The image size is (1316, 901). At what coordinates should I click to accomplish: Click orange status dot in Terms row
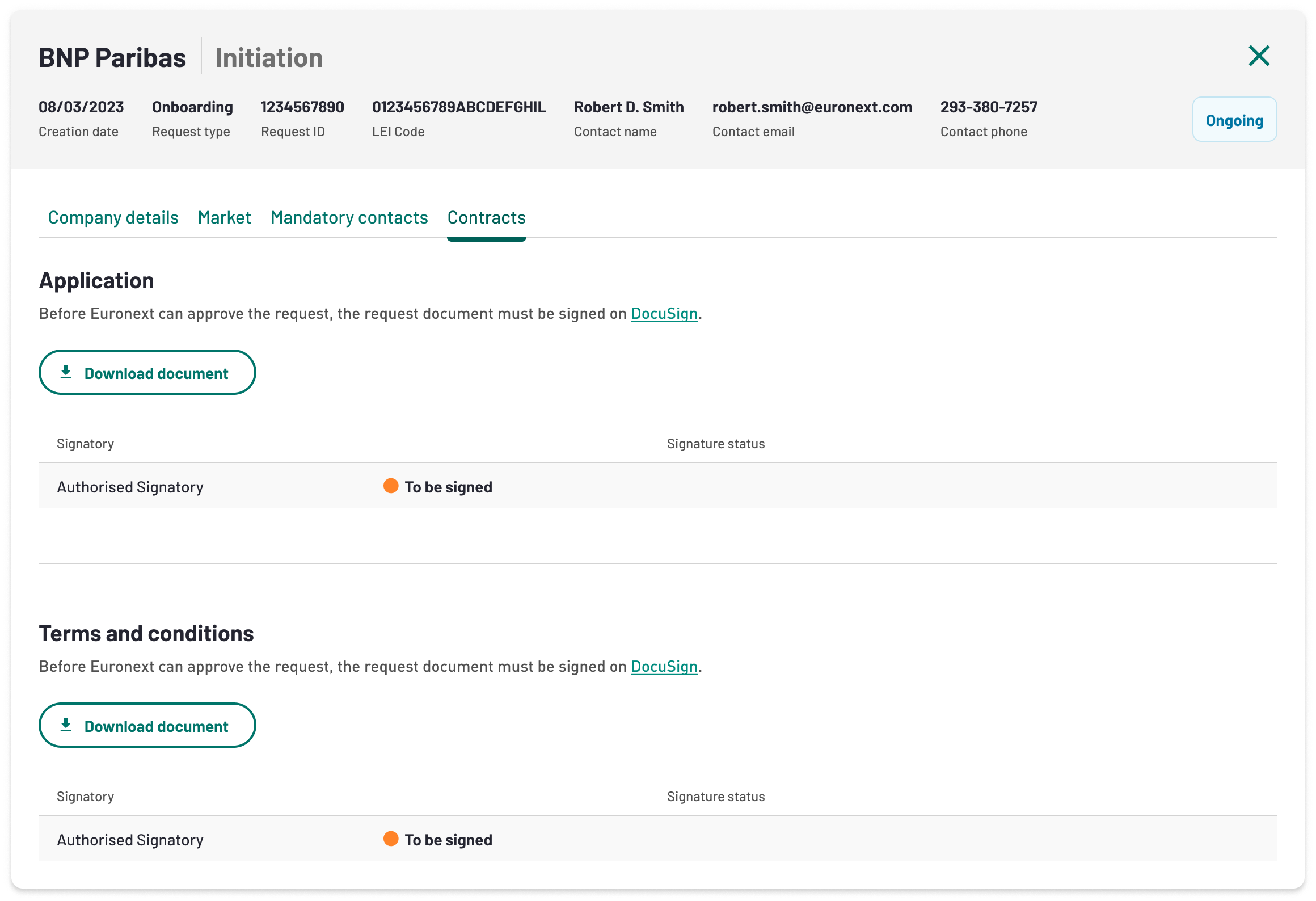point(391,839)
